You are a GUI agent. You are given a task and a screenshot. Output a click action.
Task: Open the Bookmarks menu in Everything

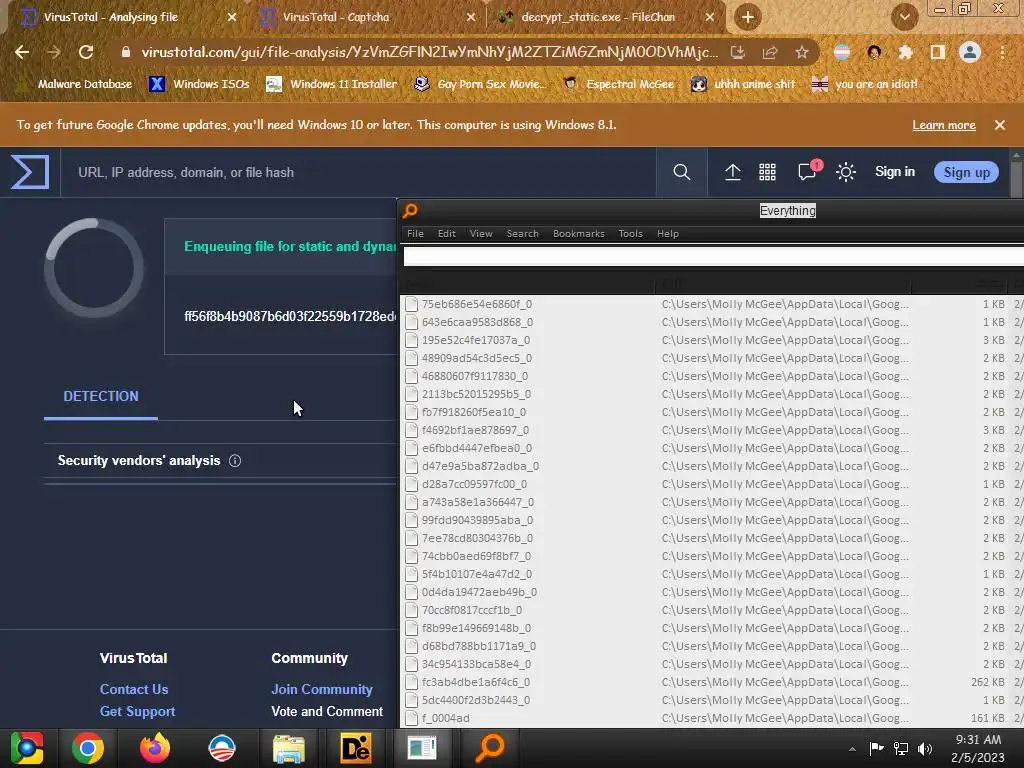click(x=579, y=233)
